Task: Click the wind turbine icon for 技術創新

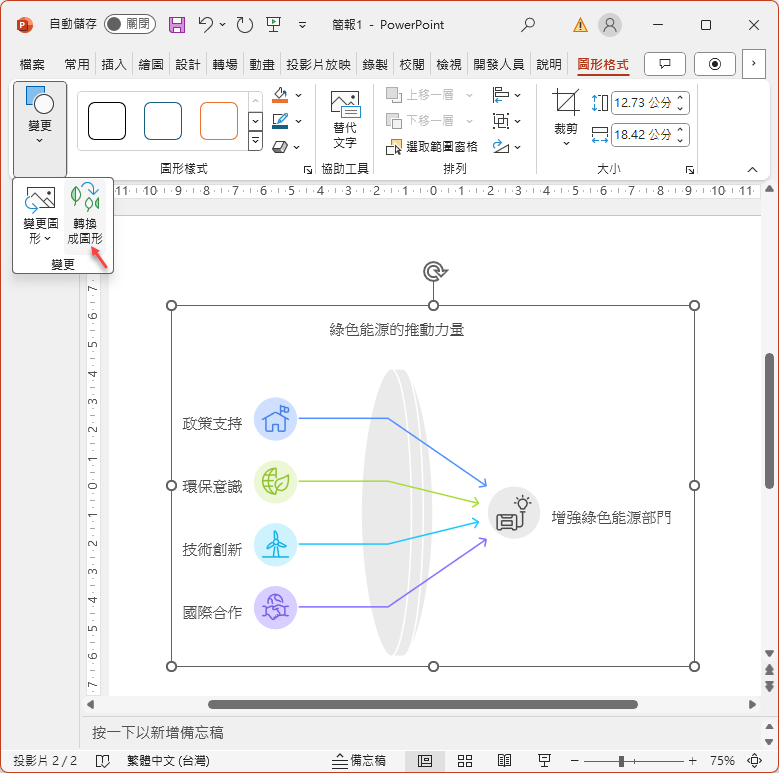Action: (x=276, y=544)
